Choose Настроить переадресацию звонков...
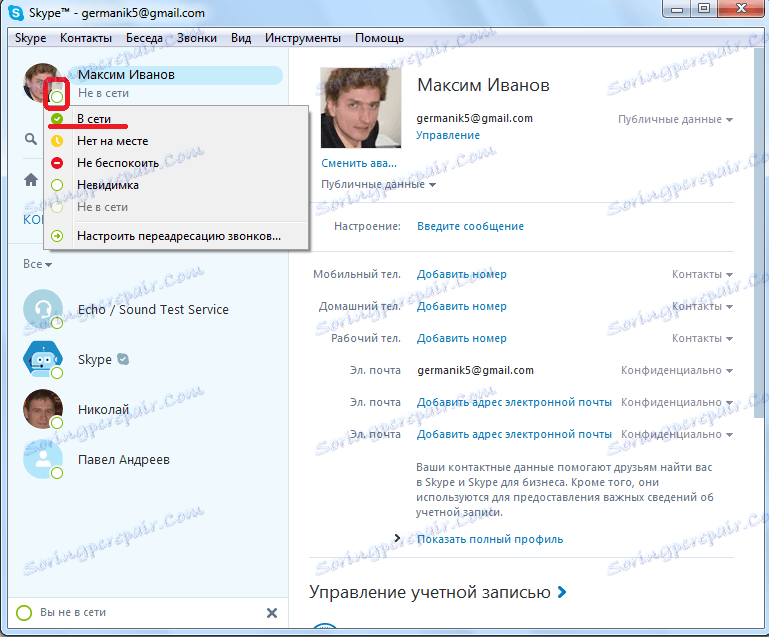The image size is (769, 637). (x=176, y=236)
